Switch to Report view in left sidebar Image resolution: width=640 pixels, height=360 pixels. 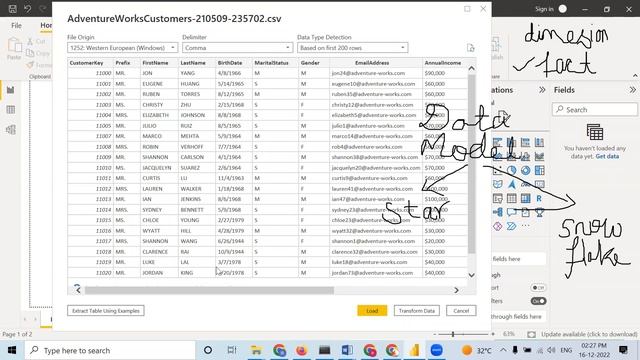pos(11,90)
